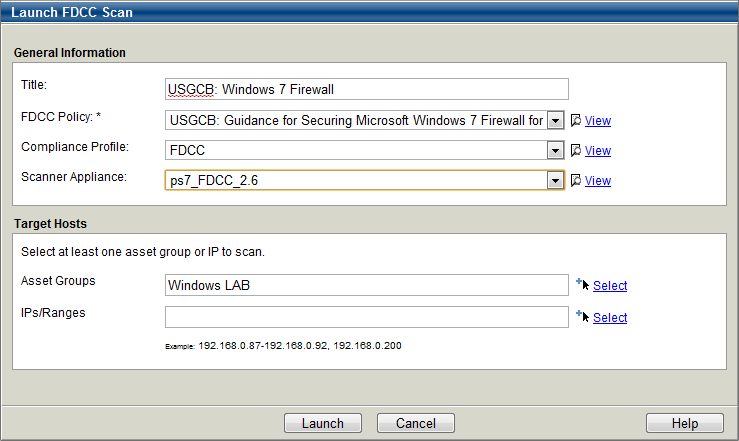
Task: Launch the FDCC scan
Action: point(323,423)
